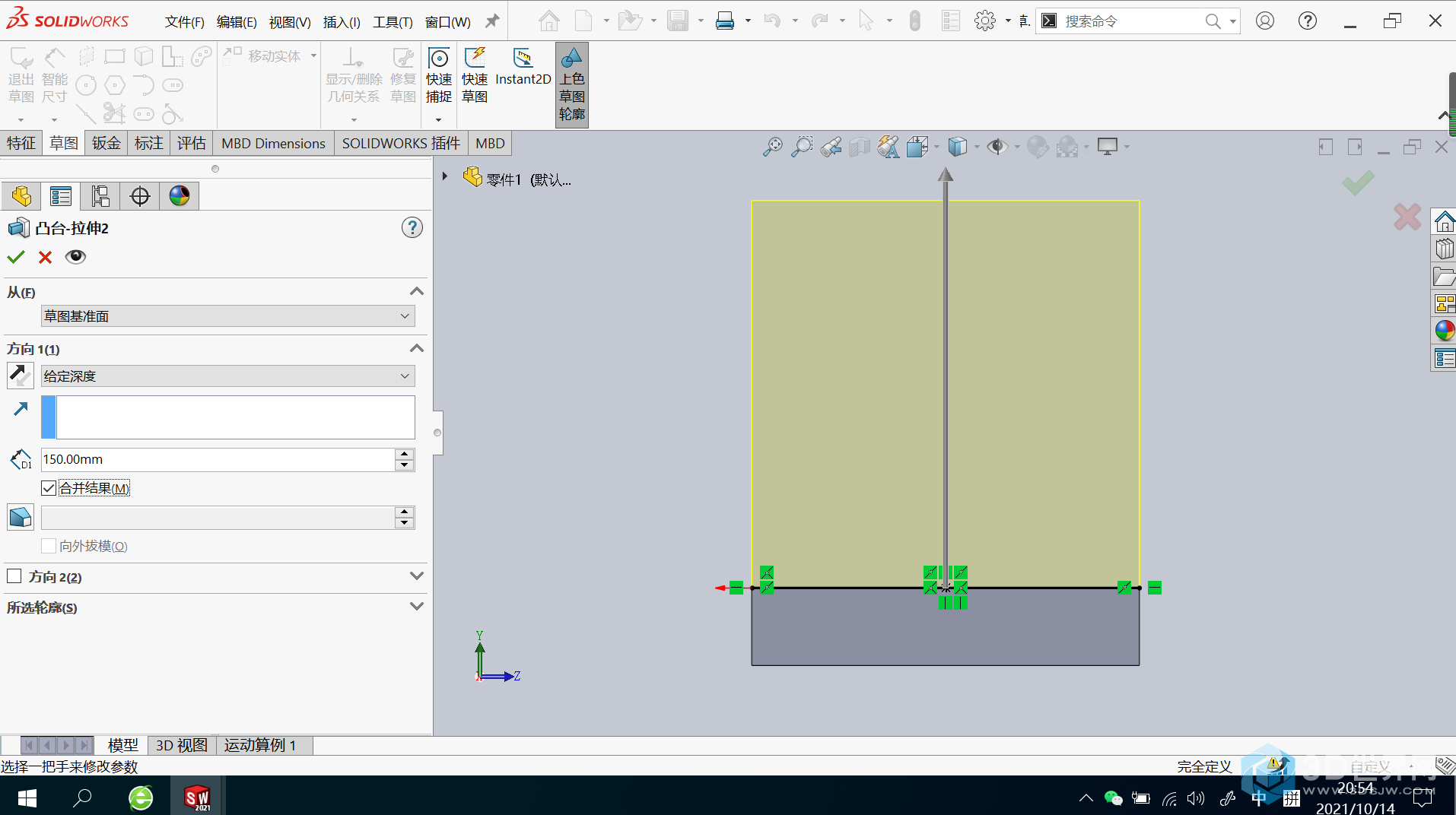Click the Hide/Show Items eye icon
1456x815 pixels.
coord(997,146)
